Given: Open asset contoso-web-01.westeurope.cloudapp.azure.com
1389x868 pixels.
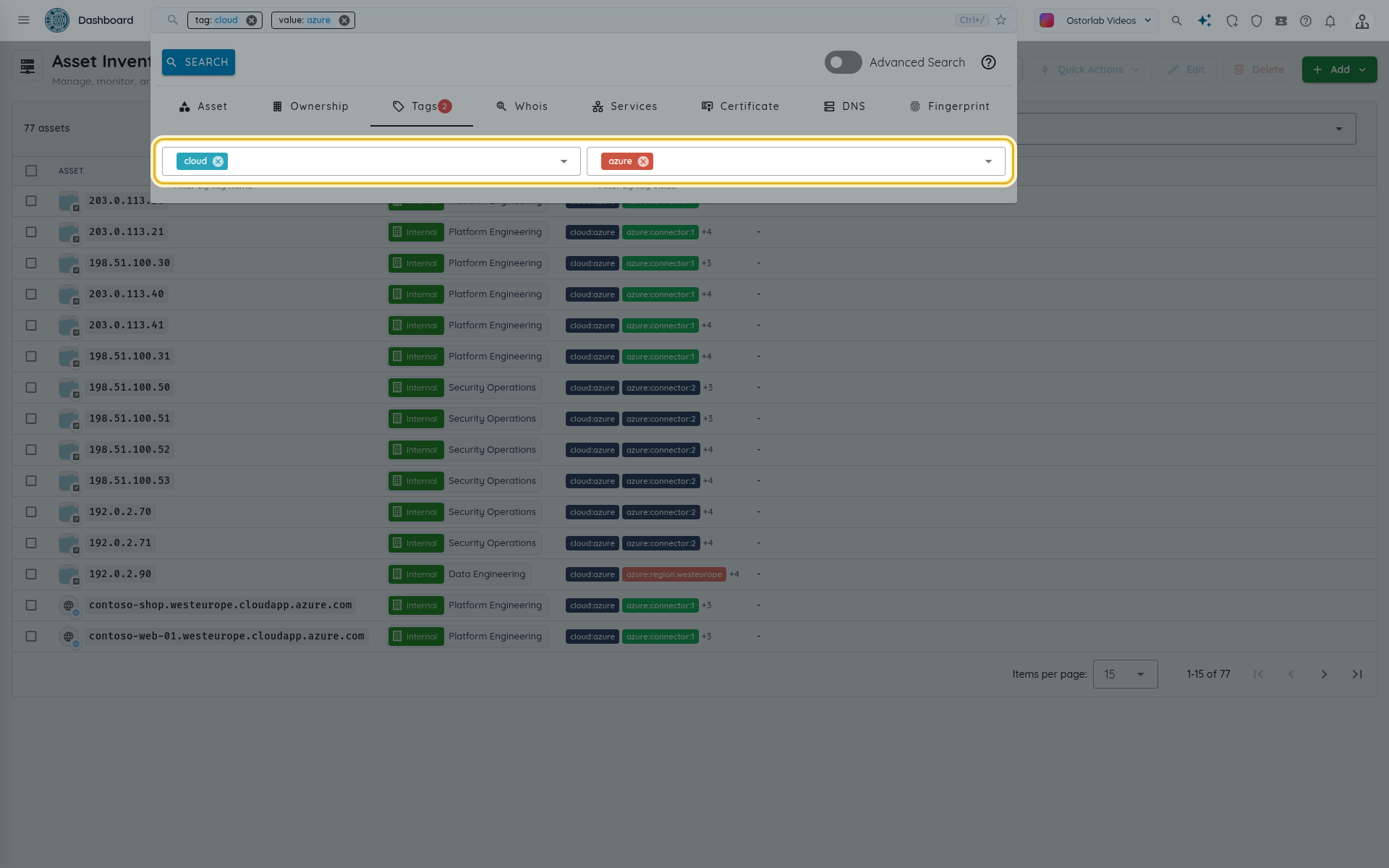Looking at the screenshot, I should (x=226, y=637).
